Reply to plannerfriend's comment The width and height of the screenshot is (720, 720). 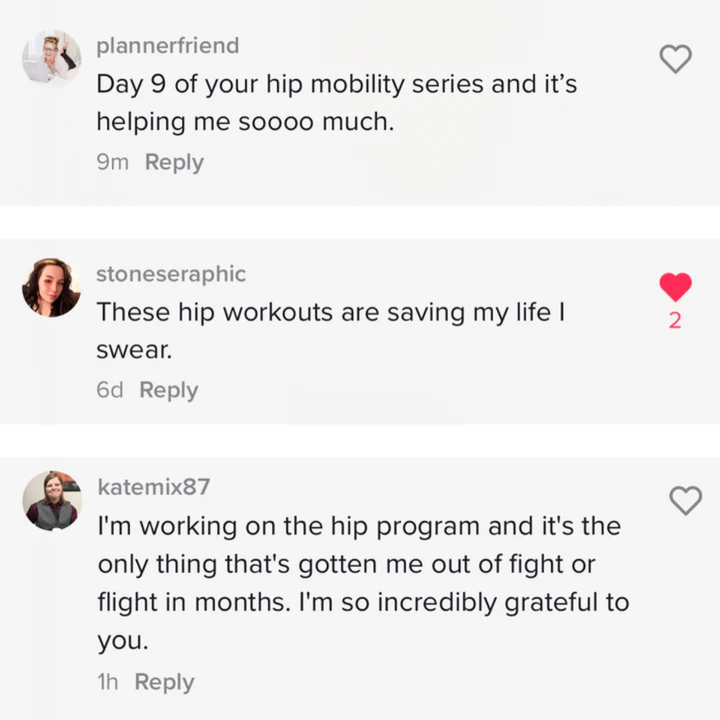click(x=174, y=162)
